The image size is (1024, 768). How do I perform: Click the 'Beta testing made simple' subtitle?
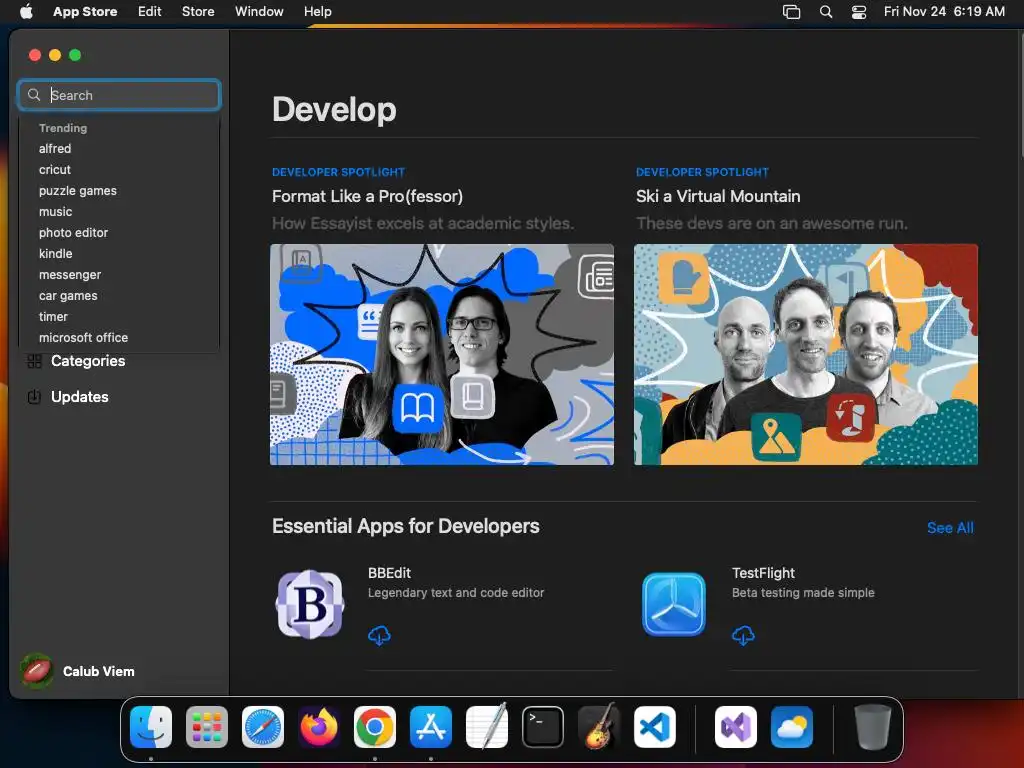803,593
